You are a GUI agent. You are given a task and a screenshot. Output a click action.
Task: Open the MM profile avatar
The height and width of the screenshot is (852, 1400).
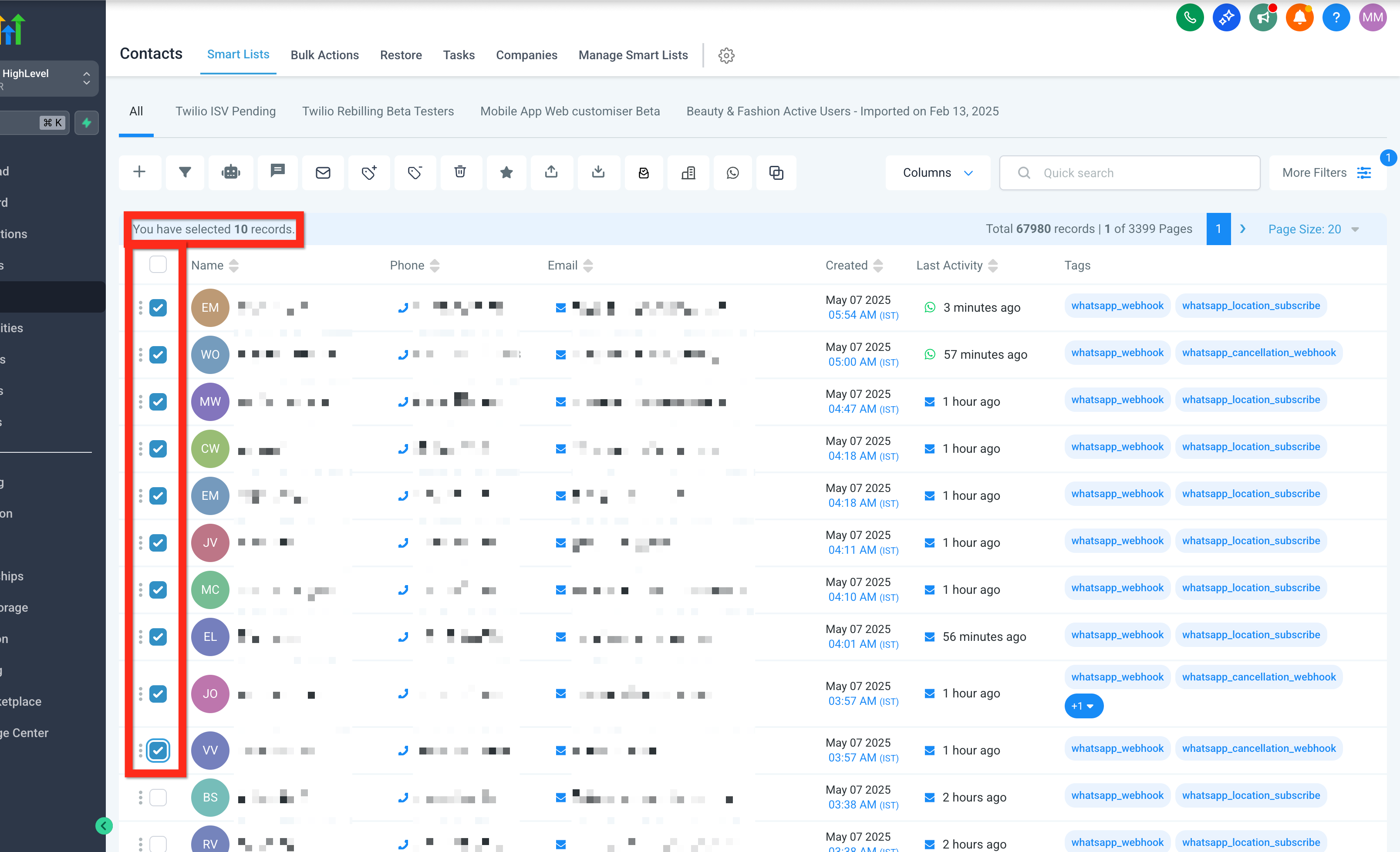click(1373, 17)
